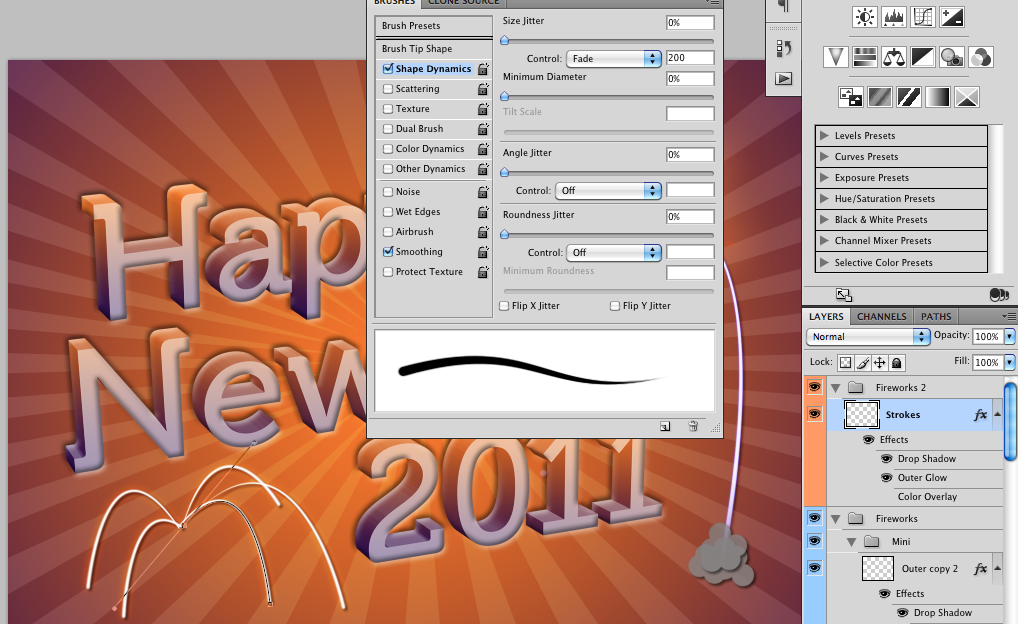This screenshot has width=1018, height=624.
Task: Disable the Smoothing checkbox
Action: click(x=388, y=252)
